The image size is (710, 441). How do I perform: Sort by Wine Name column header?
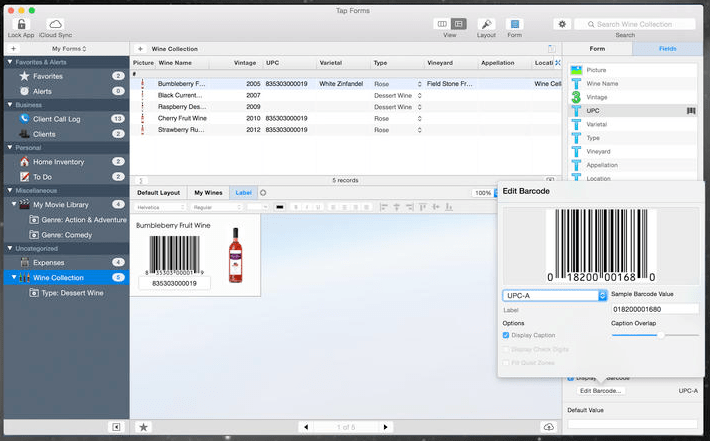click(175, 63)
